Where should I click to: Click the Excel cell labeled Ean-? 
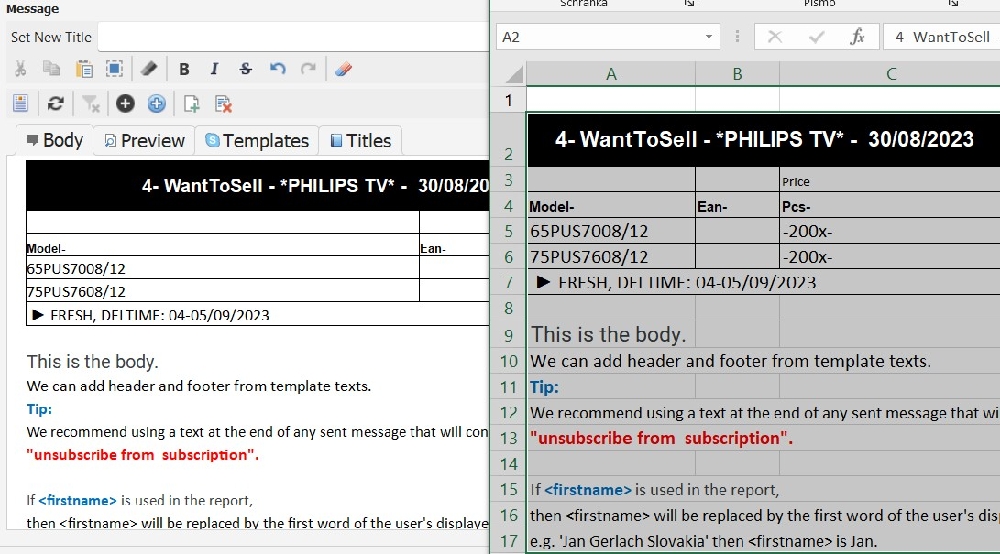[x=737, y=205]
